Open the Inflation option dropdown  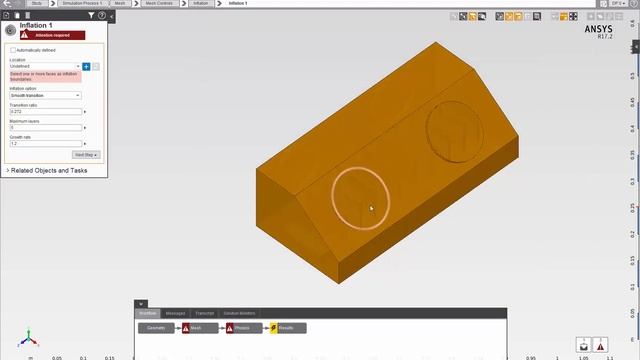(x=45, y=96)
